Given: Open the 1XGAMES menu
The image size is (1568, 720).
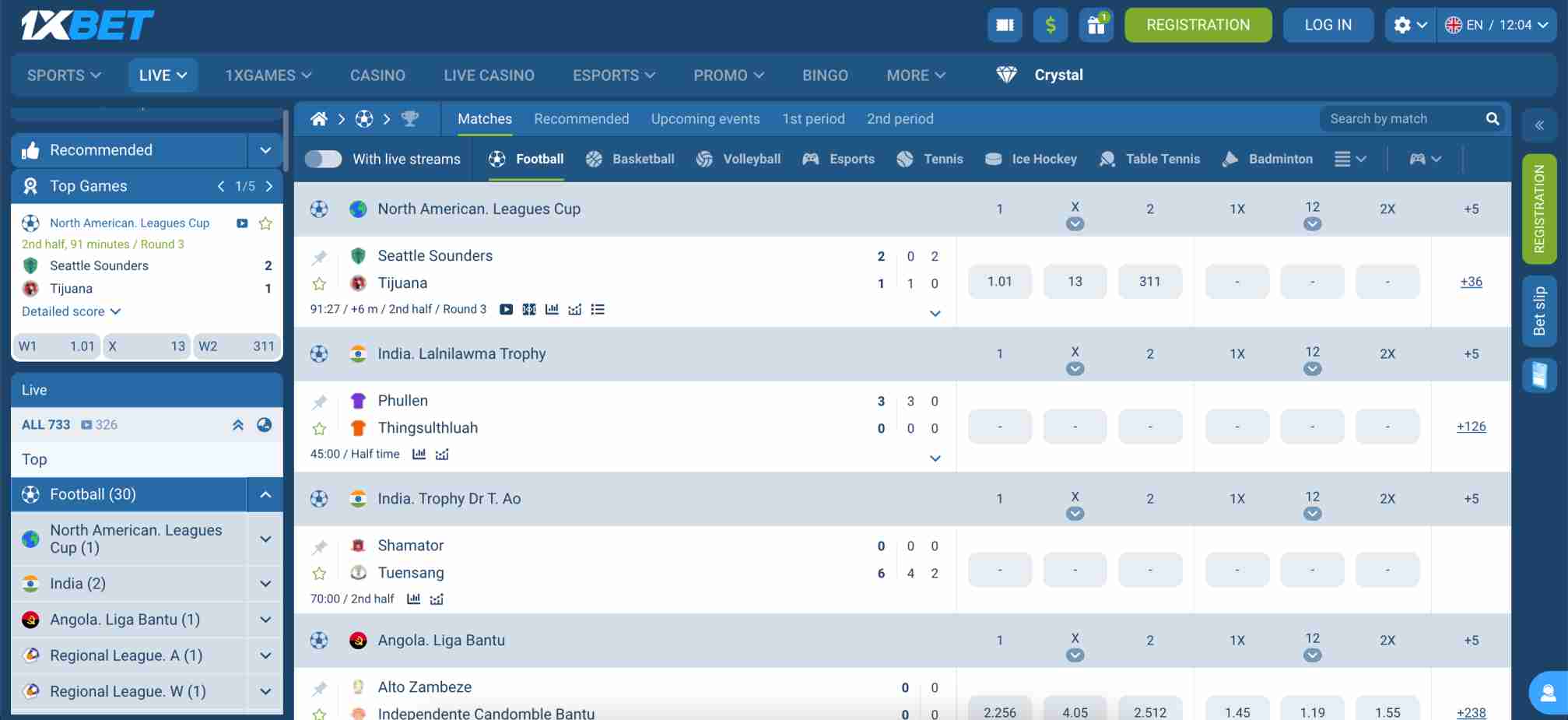Looking at the screenshot, I should point(268,76).
